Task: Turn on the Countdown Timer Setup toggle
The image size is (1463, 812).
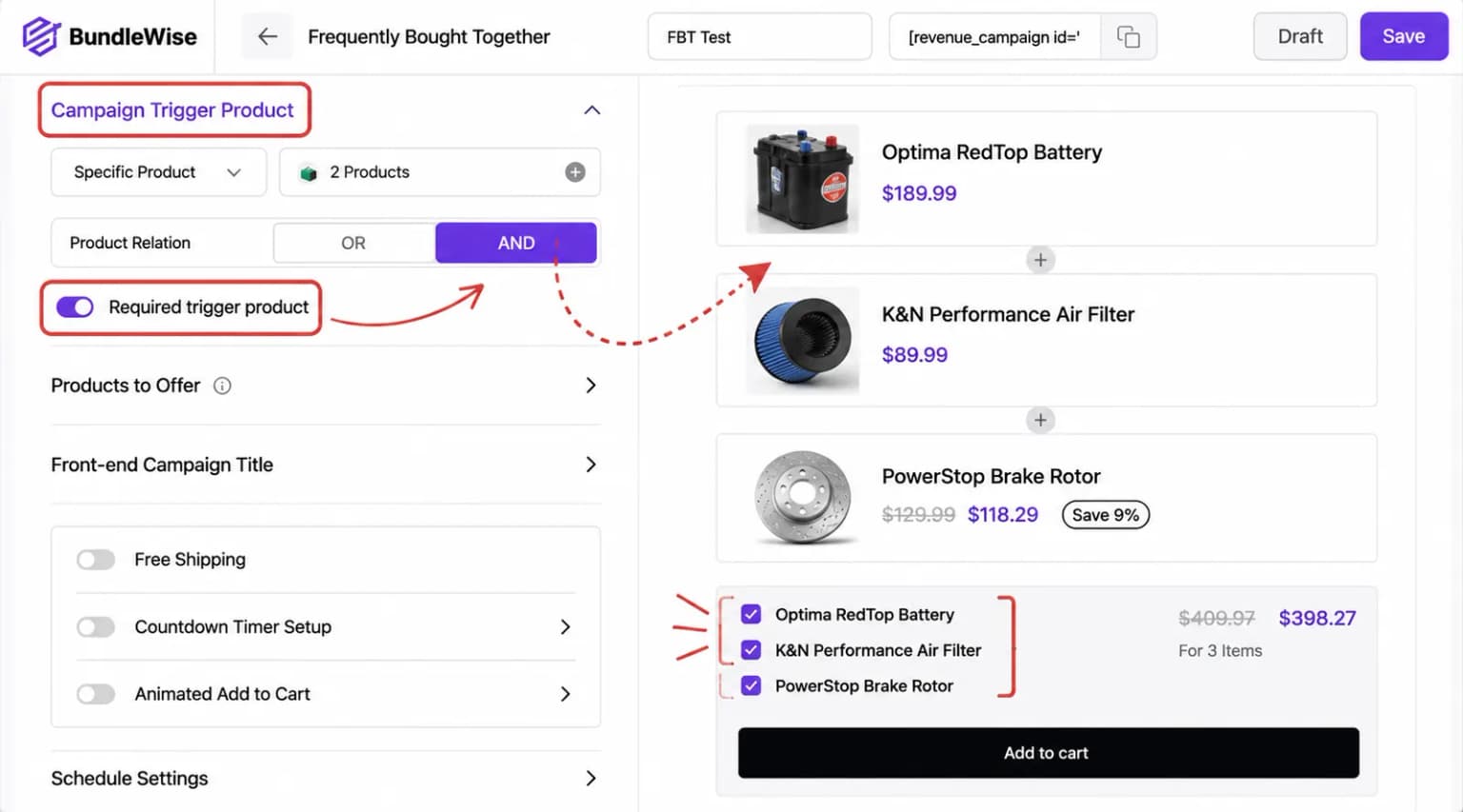Action: pyautogui.click(x=95, y=627)
